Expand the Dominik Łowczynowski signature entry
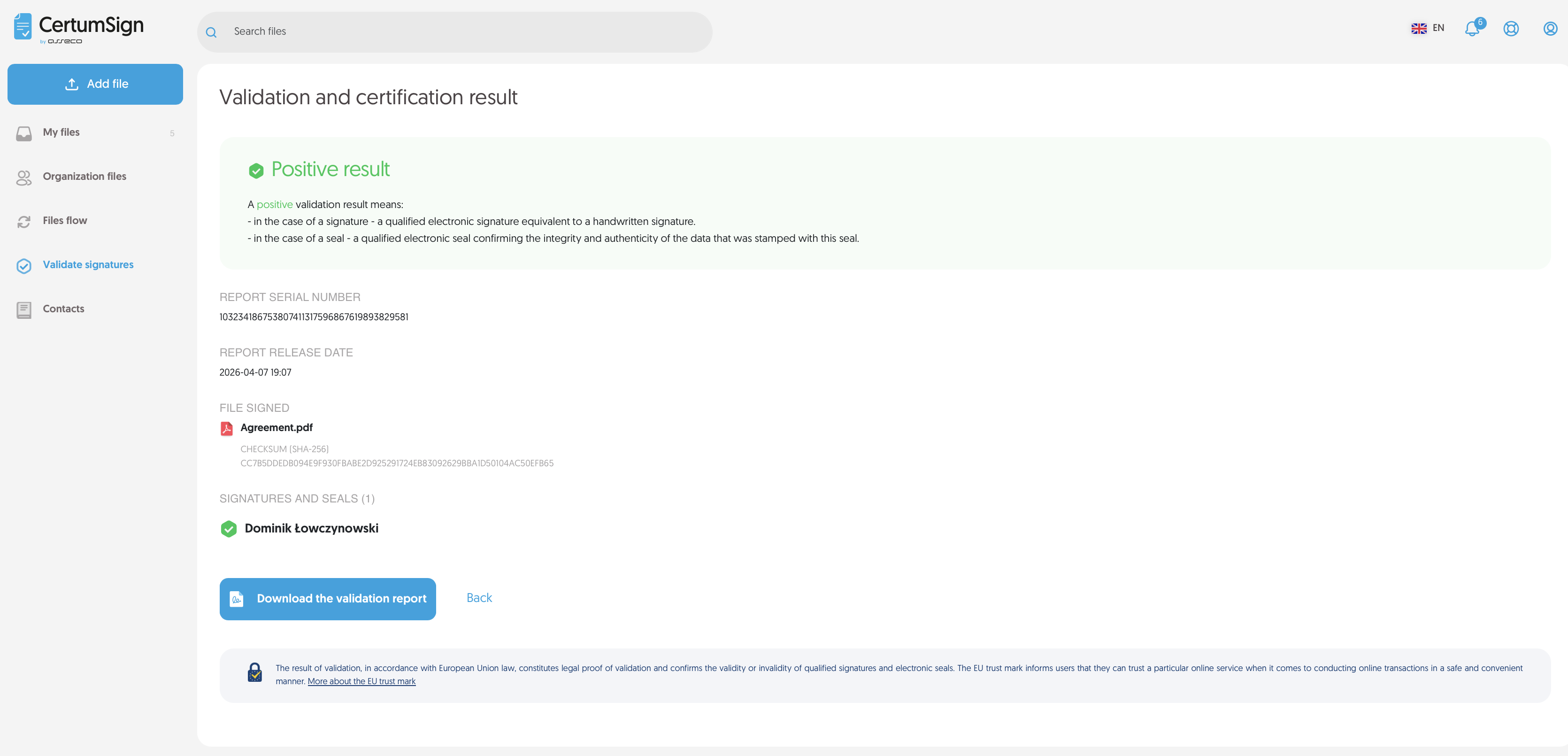Viewport: 1568px width, 756px height. 312,528
